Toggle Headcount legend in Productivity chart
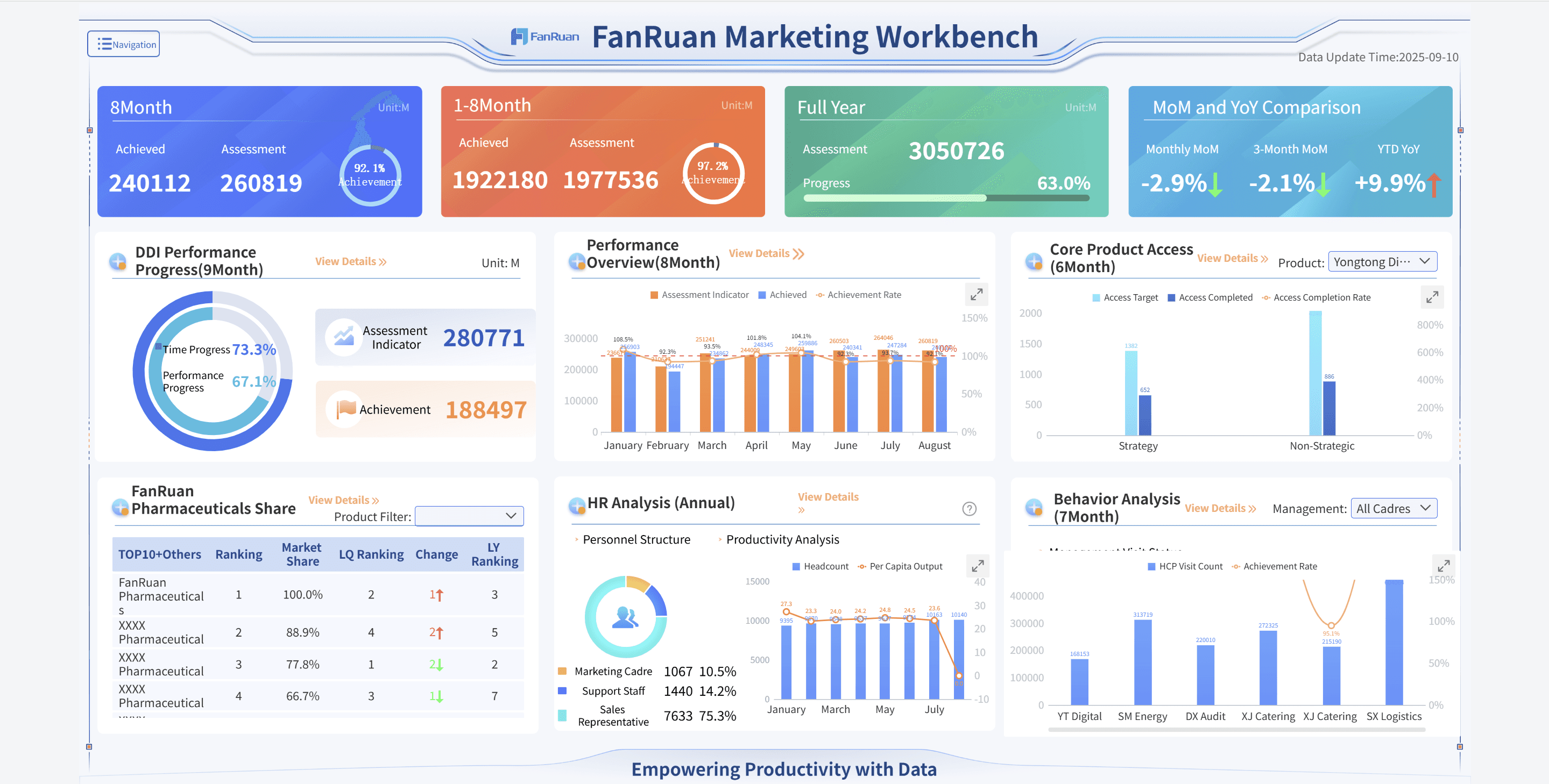 click(x=820, y=567)
